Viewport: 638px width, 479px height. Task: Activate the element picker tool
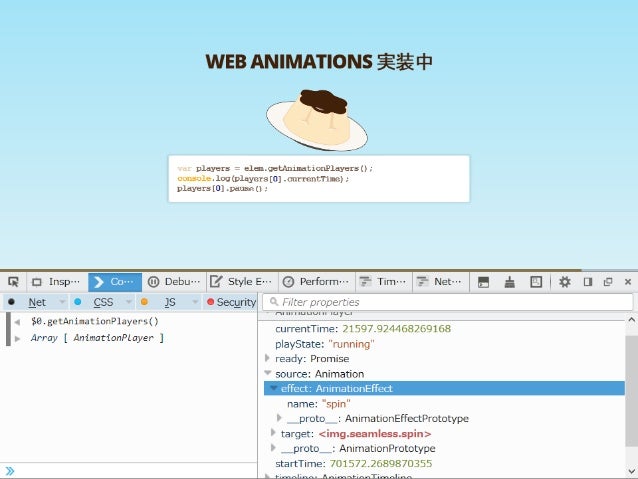click(x=13, y=282)
